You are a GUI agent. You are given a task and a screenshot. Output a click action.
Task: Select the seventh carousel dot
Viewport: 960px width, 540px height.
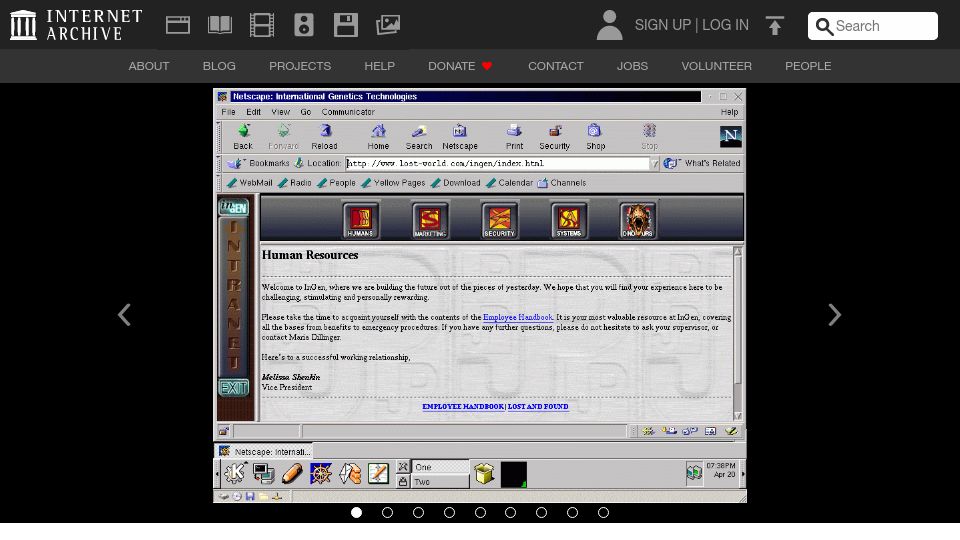[x=541, y=512]
